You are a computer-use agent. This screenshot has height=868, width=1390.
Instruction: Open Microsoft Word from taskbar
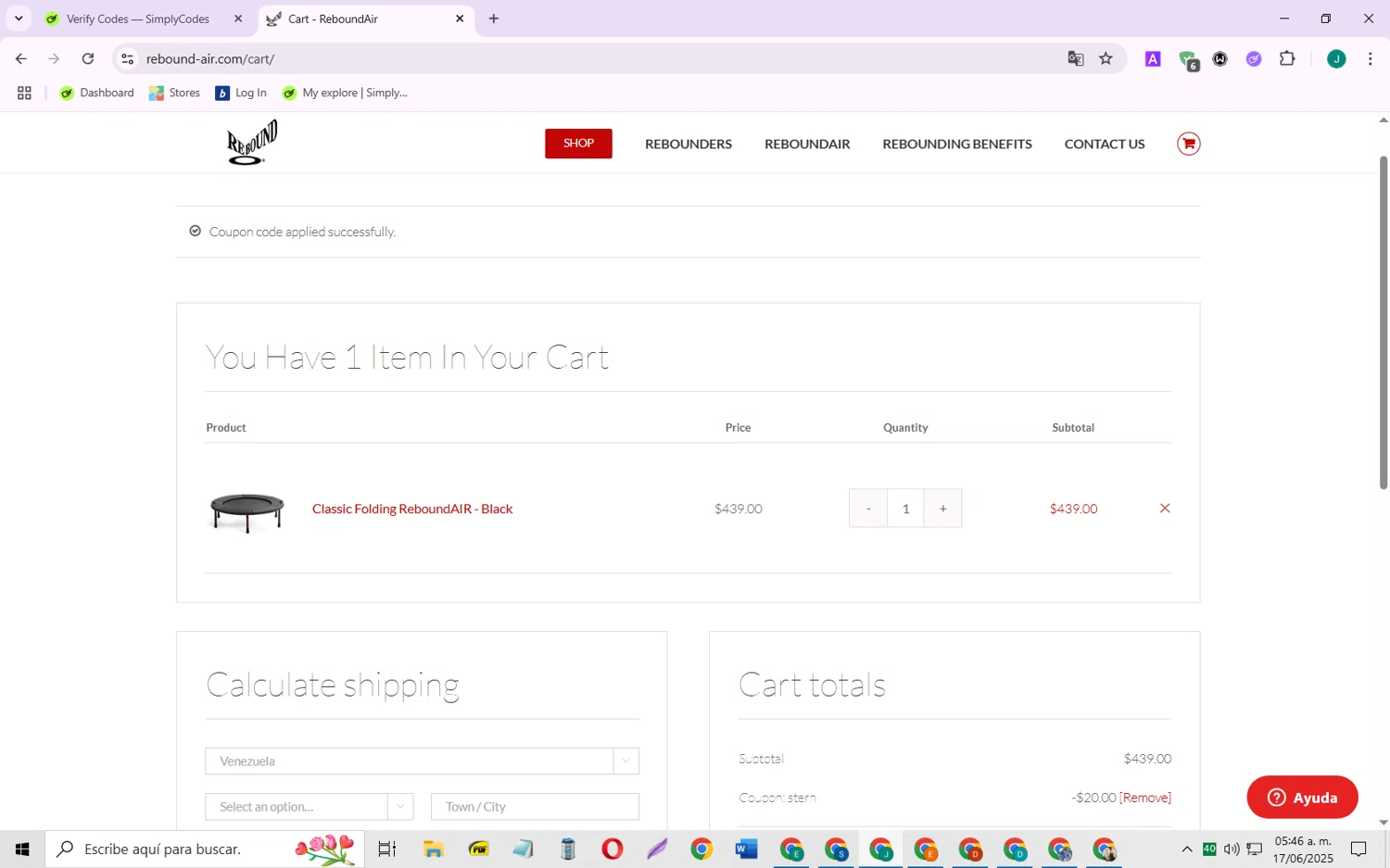pyautogui.click(x=746, y=849)
